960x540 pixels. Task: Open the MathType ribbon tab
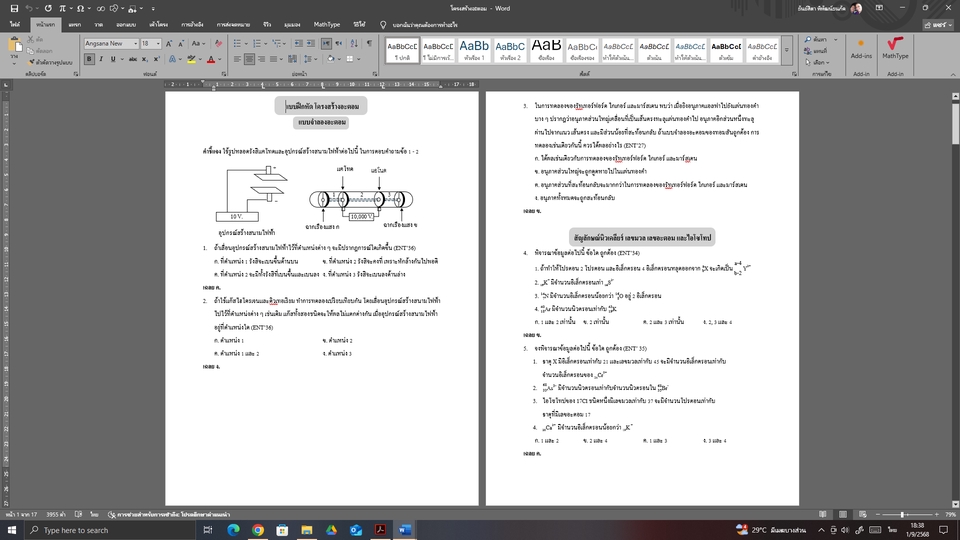[326, 23]
